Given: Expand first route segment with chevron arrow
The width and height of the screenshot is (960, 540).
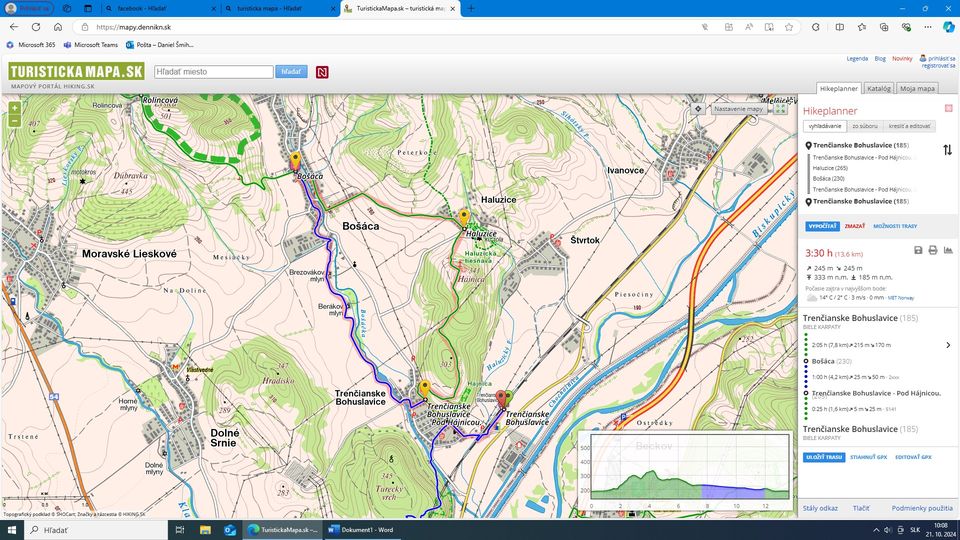Looking at the screenshot, I should pos(948,345).
